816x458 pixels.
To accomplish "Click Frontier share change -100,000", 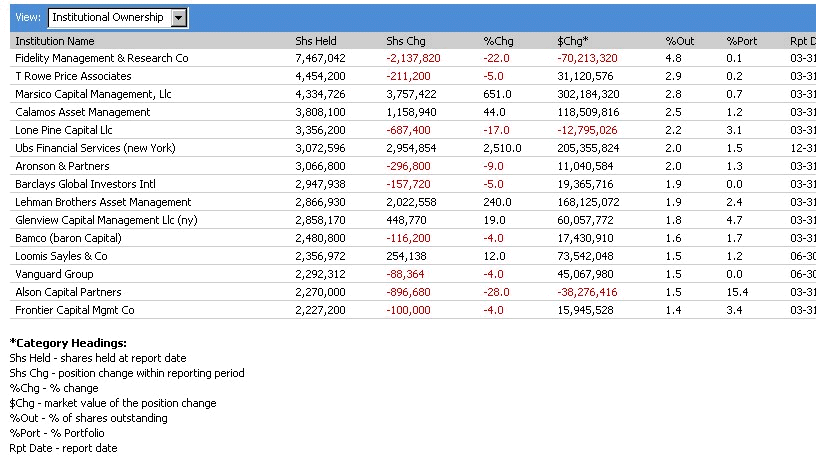I will pyautogui.click(x=408, y=310).
